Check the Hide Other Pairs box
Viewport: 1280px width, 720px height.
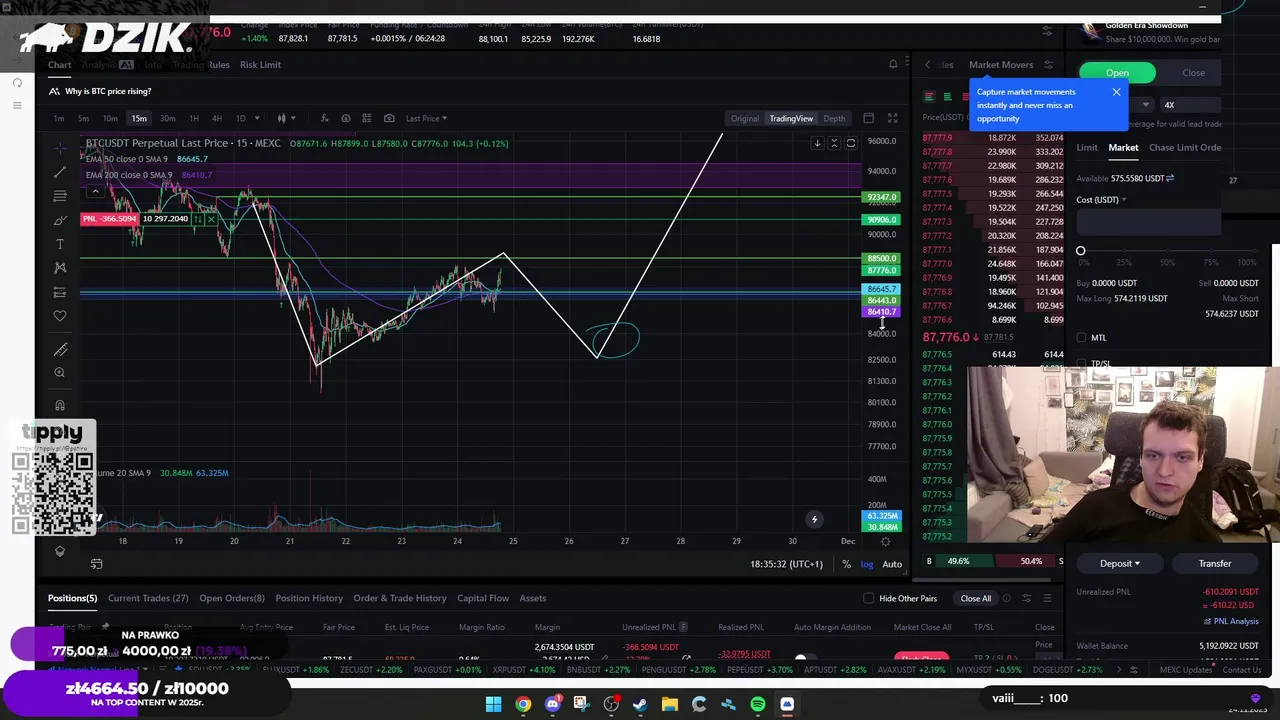(x=868, y=598)
